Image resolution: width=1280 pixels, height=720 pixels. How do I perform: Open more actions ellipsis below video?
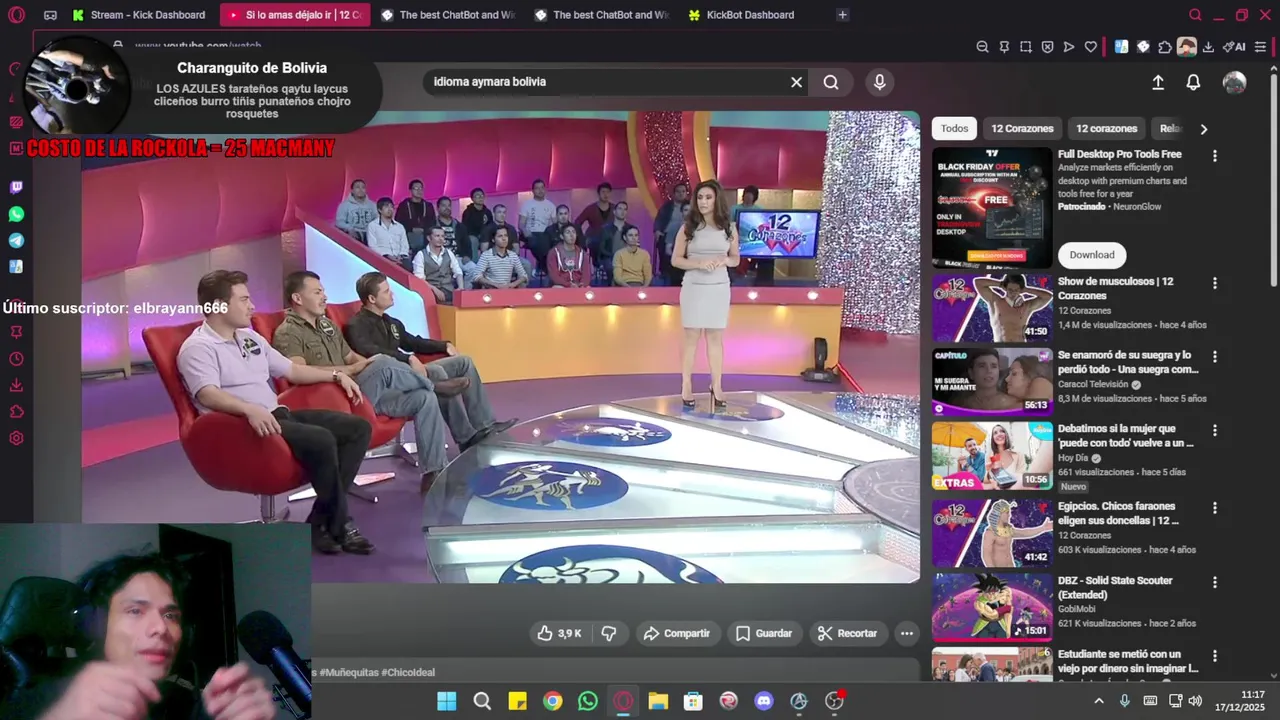[906, 633]
